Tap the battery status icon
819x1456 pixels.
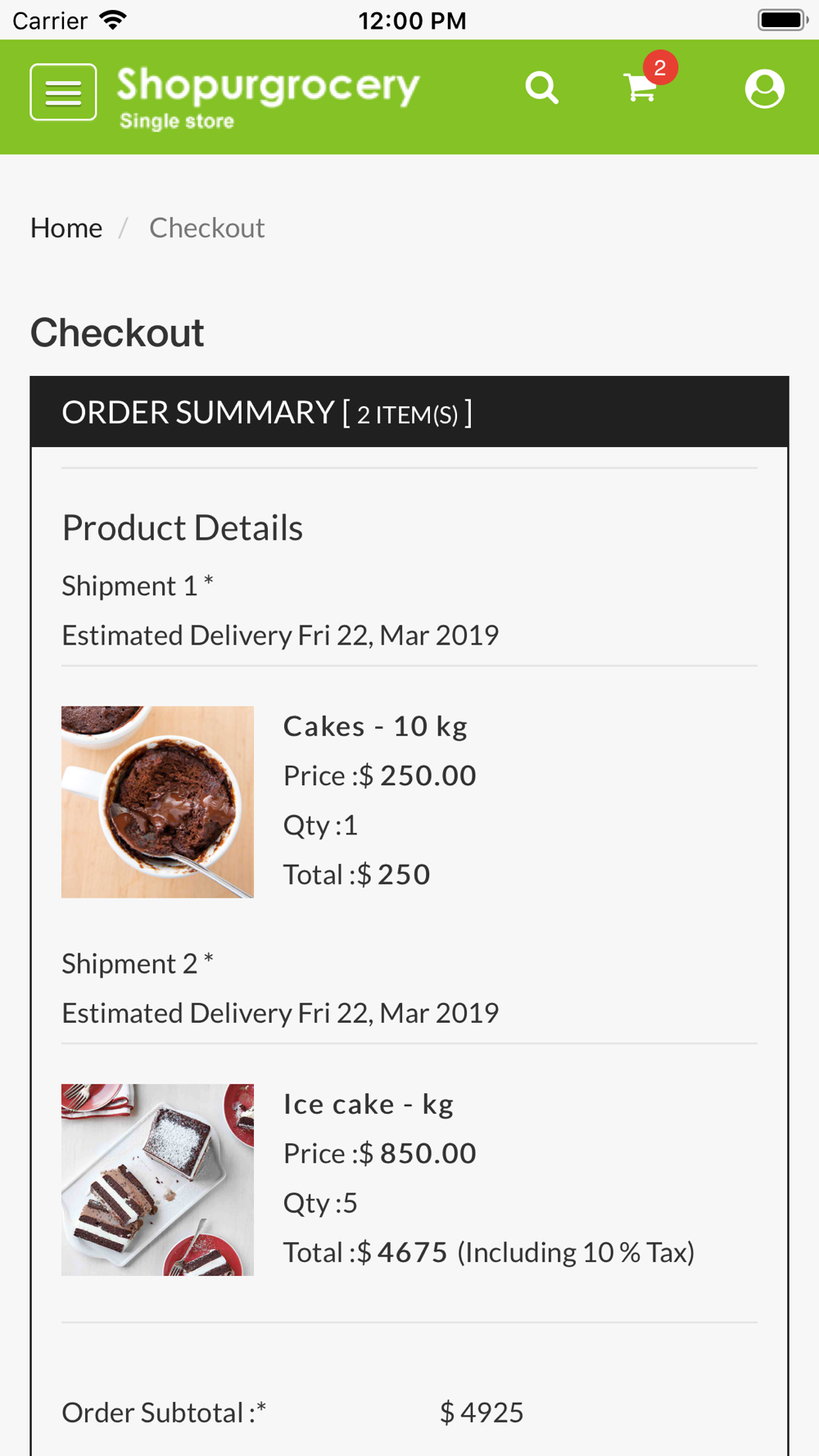click(x=781, y=20)
